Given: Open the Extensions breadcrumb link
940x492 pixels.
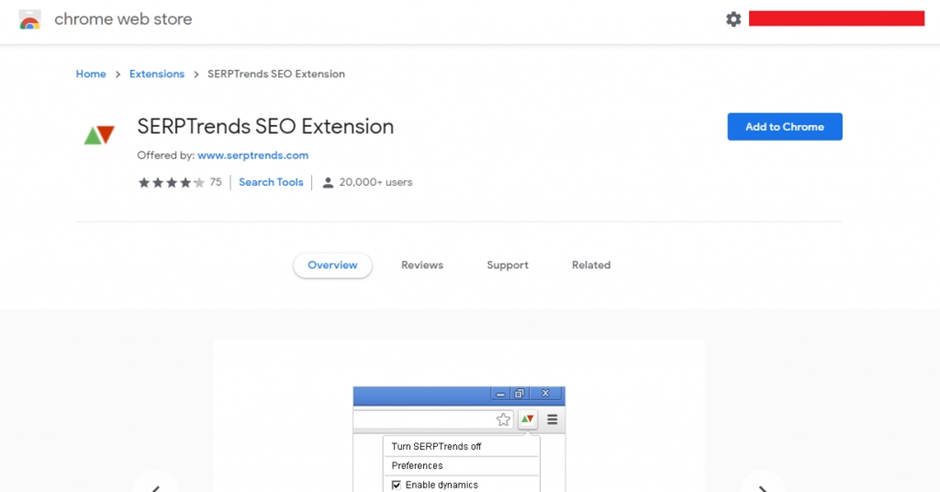Looking at the screenshot, I should 157,74.
